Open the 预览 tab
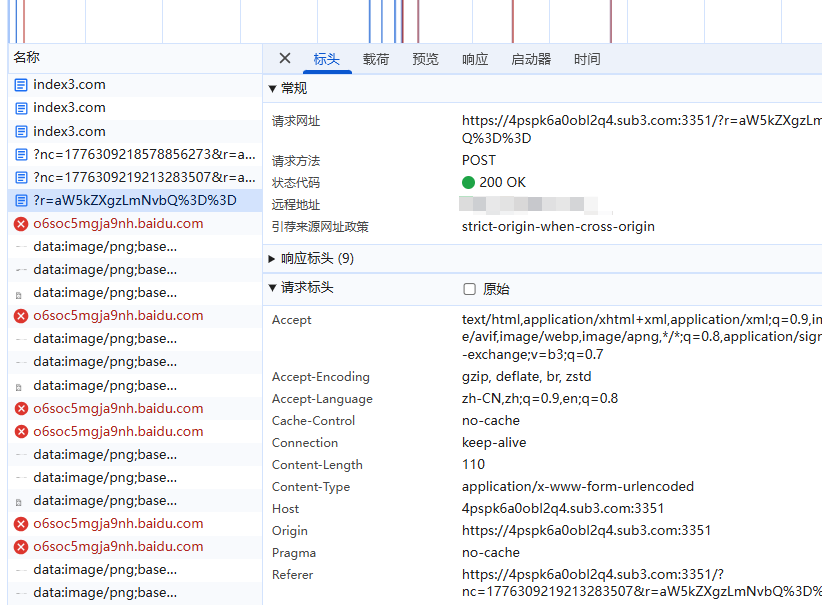 click(x=425, y=59)
